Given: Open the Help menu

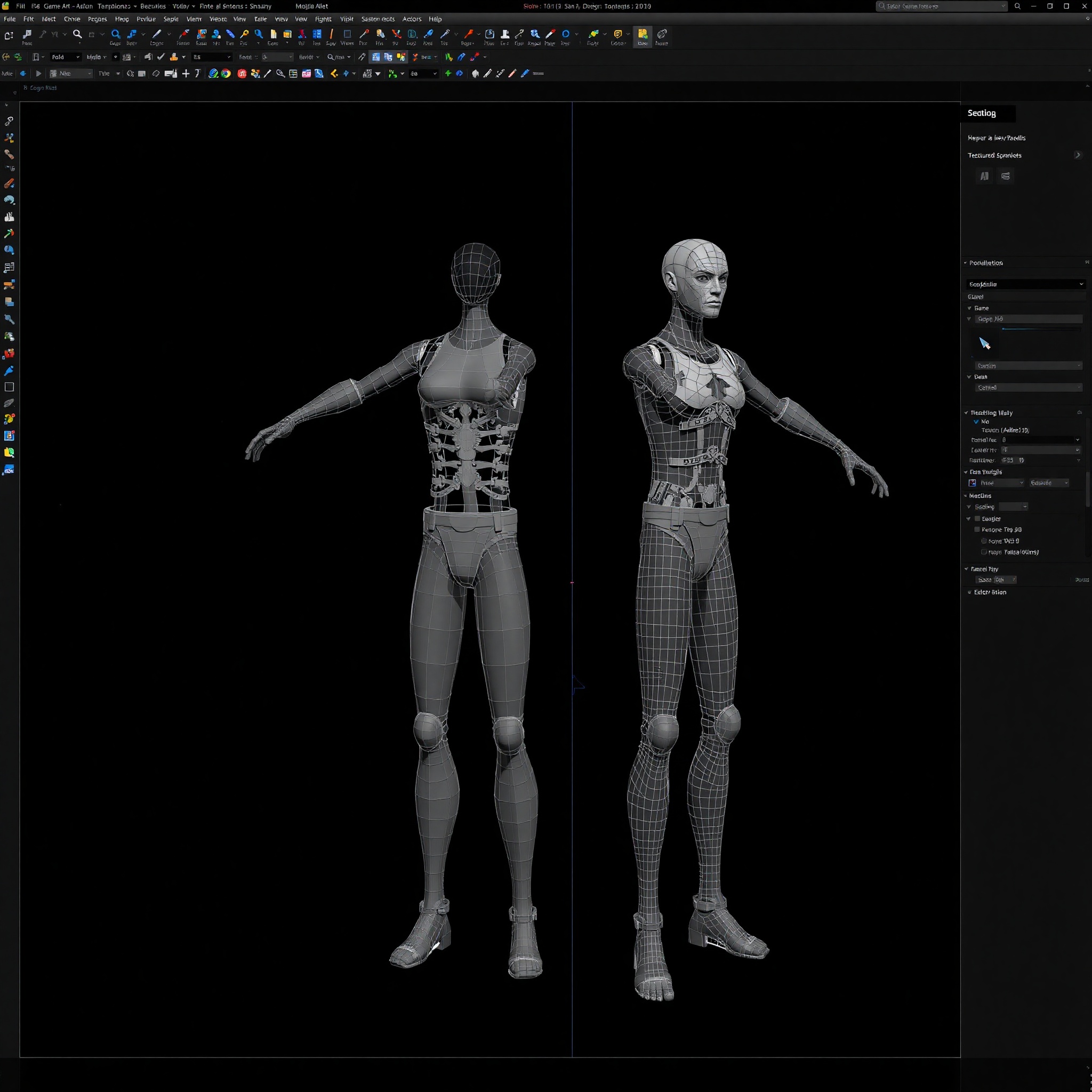Looking at the screenshot, I should point(435,19).
